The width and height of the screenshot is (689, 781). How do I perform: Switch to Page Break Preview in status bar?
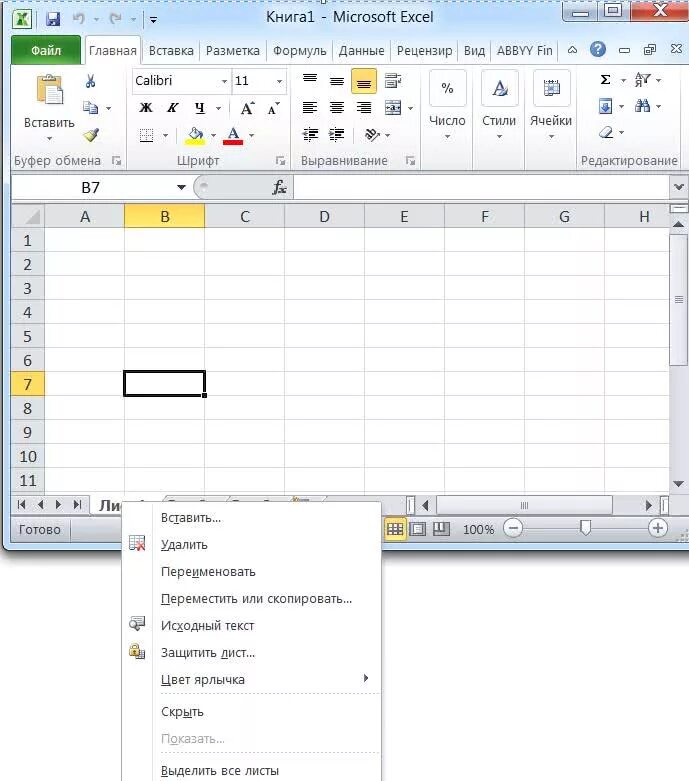[441, 529]
